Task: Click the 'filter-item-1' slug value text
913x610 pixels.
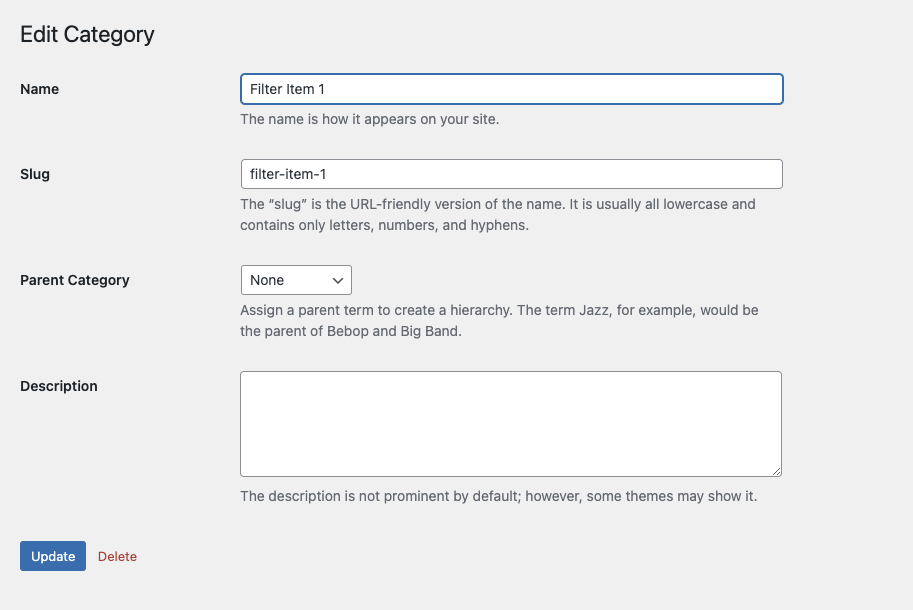Action: 288,174
